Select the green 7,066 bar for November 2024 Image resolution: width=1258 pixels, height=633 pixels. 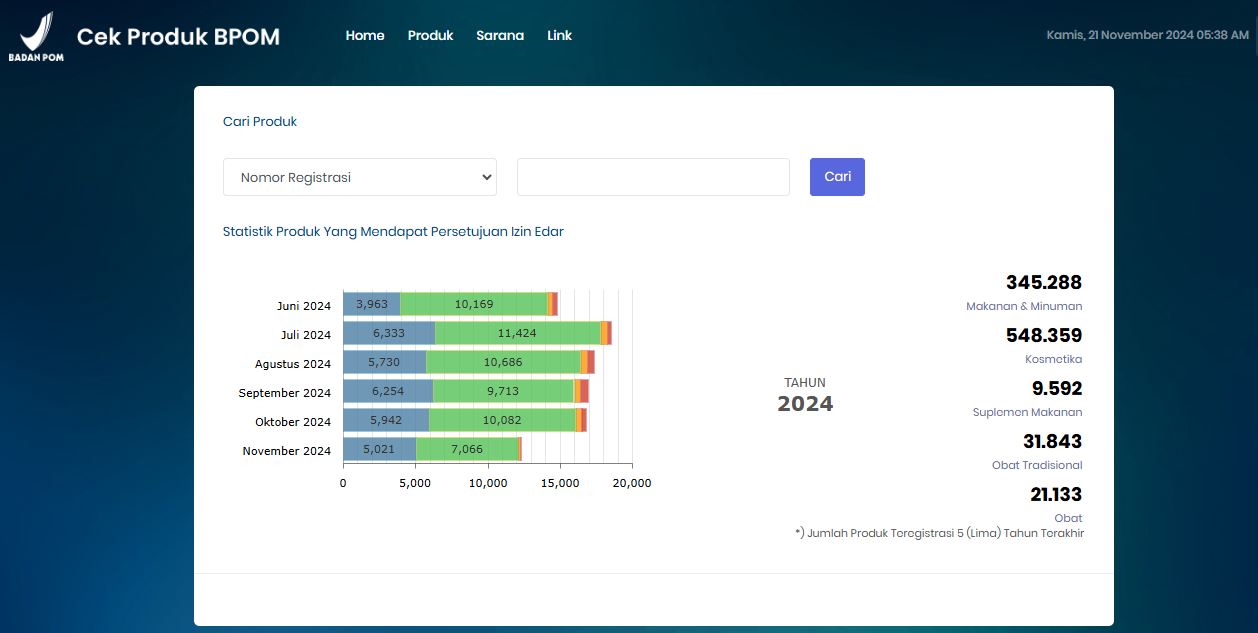[466, 450]
